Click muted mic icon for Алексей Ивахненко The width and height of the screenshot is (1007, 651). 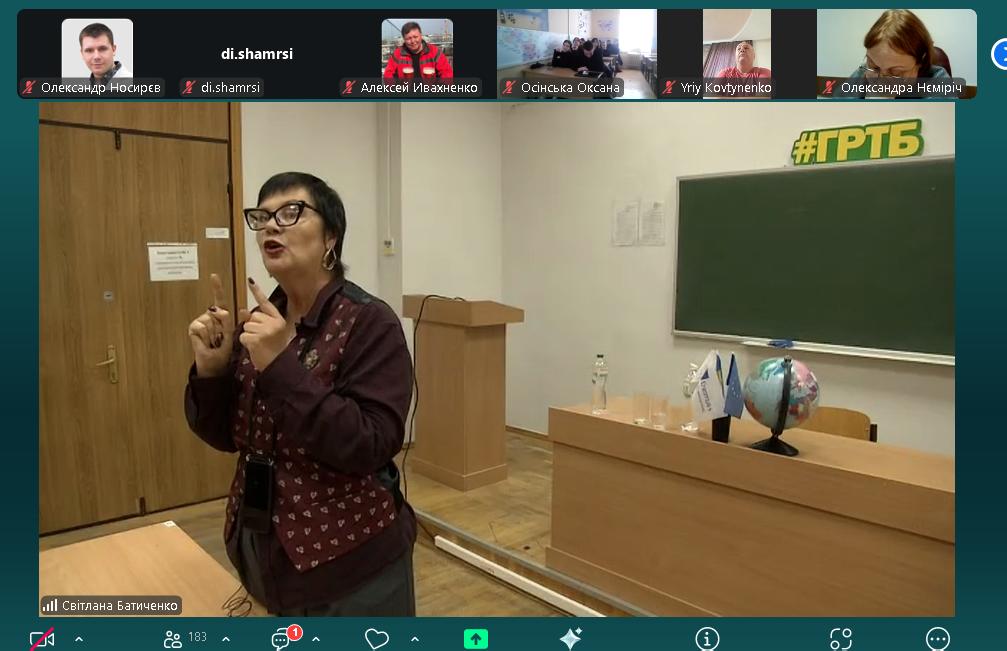click(349, 87)
